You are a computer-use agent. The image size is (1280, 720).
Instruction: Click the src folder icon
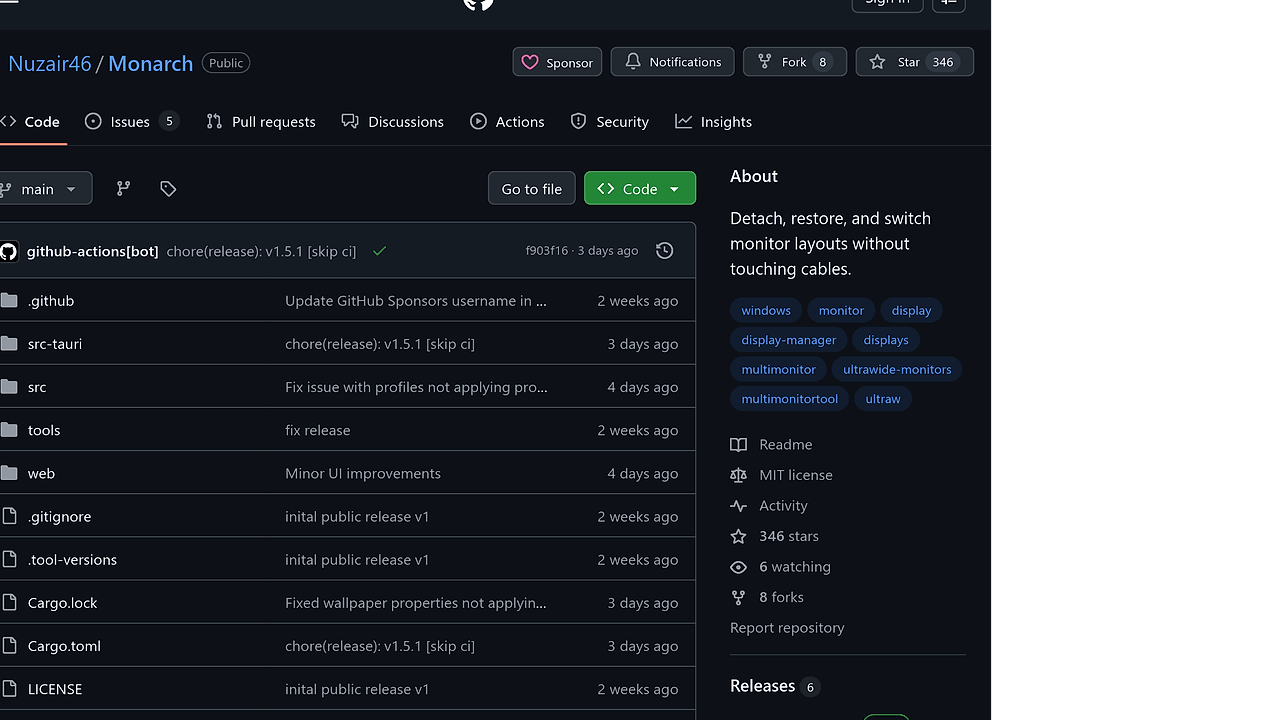coord(9,386)
